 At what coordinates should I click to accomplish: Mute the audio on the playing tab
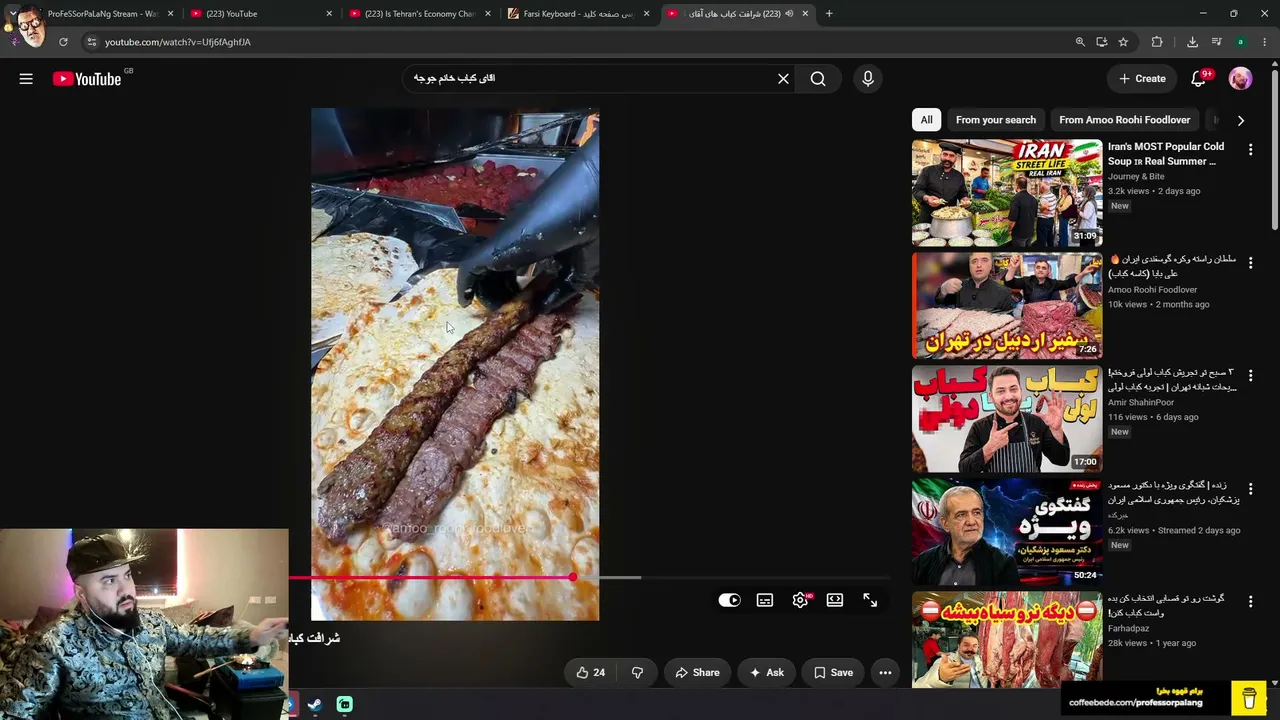coord(789,14)
